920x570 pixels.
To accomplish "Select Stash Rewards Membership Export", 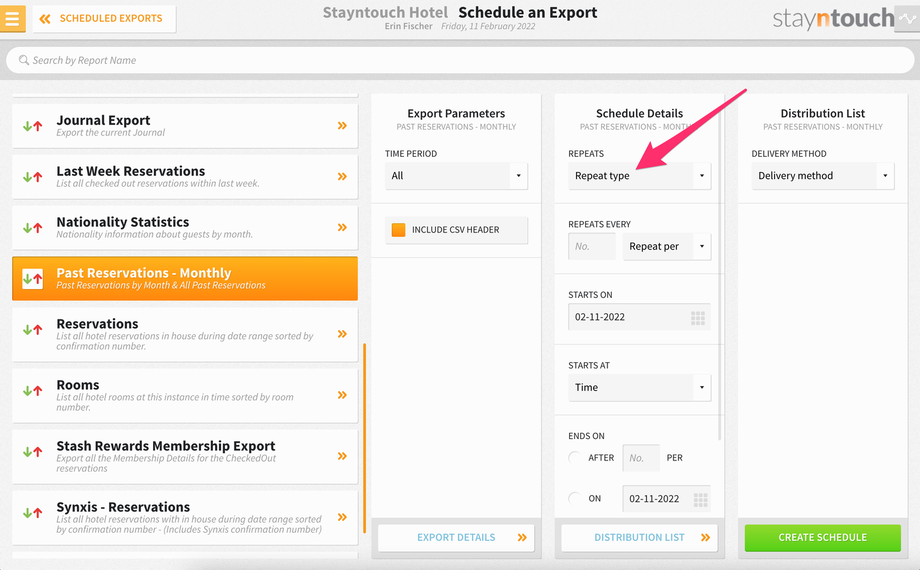I will tap(185, 456).
